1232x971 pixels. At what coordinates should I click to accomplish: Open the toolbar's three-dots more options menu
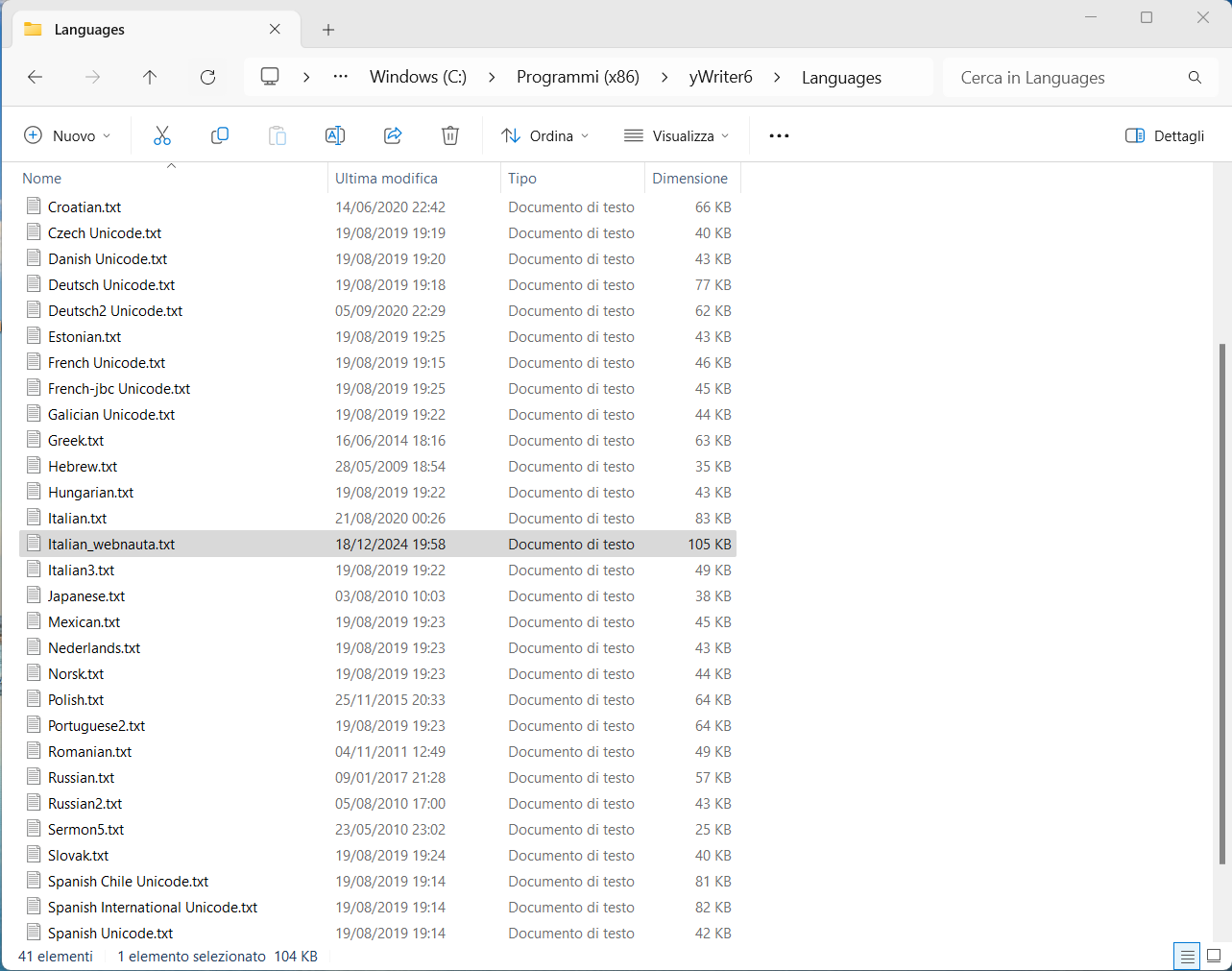point(779,135)
